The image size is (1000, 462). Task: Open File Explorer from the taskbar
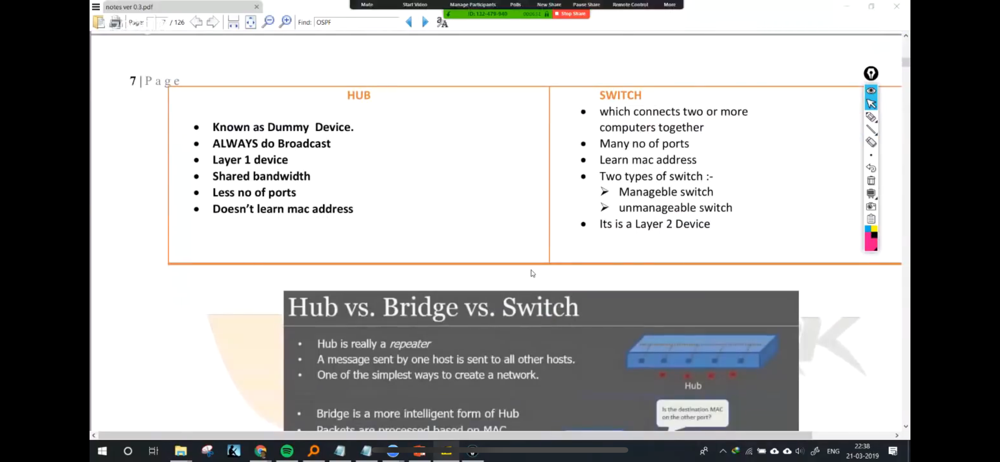click(x=181, y=451)
